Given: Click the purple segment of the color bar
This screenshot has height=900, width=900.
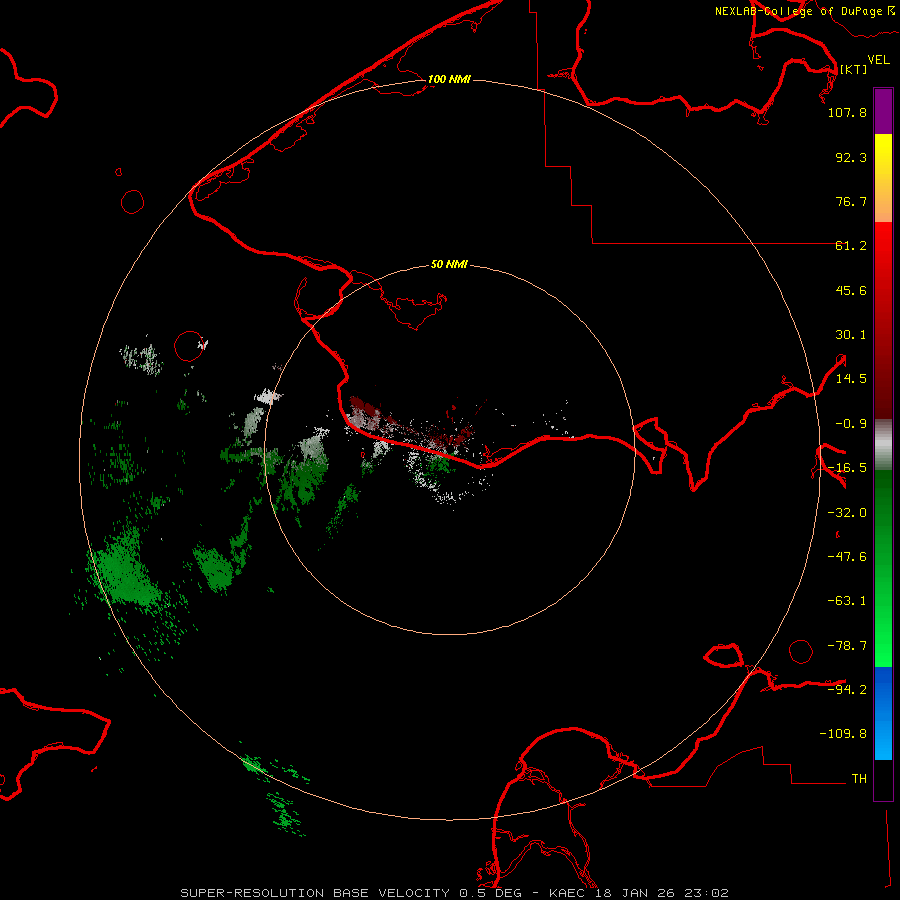Looking at the screenshot, I should pos(883,112).
